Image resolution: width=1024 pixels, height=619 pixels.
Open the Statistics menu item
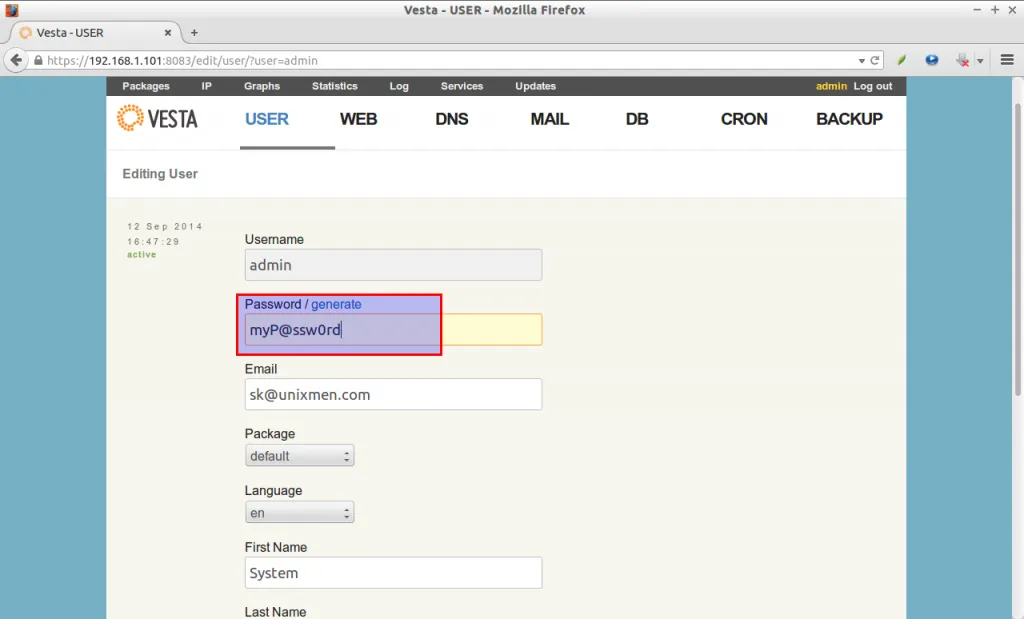pyautogui.click(x=334, y=86)
